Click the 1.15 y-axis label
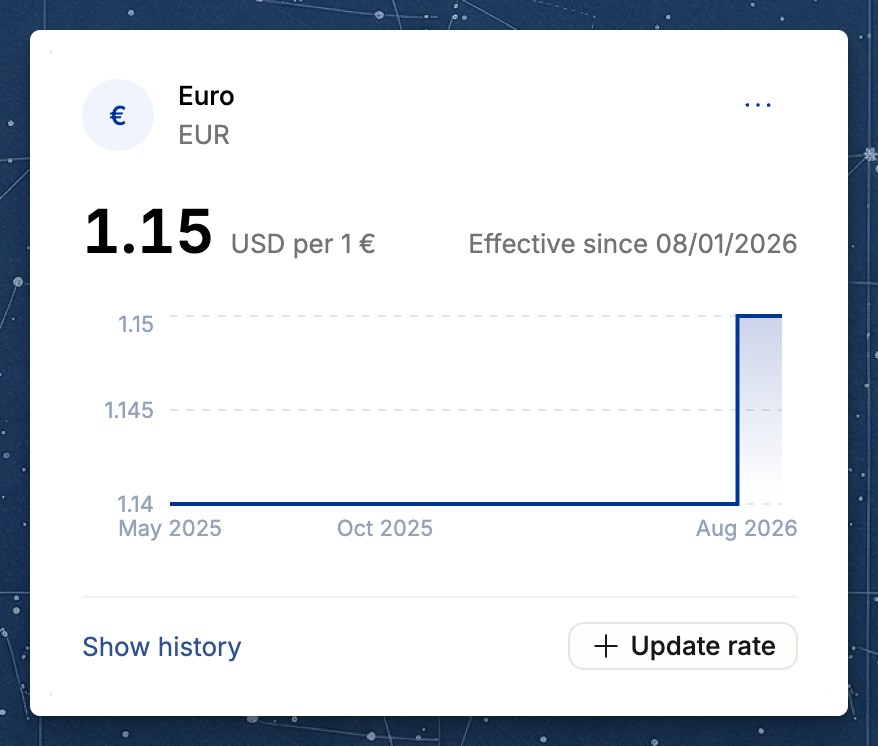878x746 pixels. coord(136,324)
